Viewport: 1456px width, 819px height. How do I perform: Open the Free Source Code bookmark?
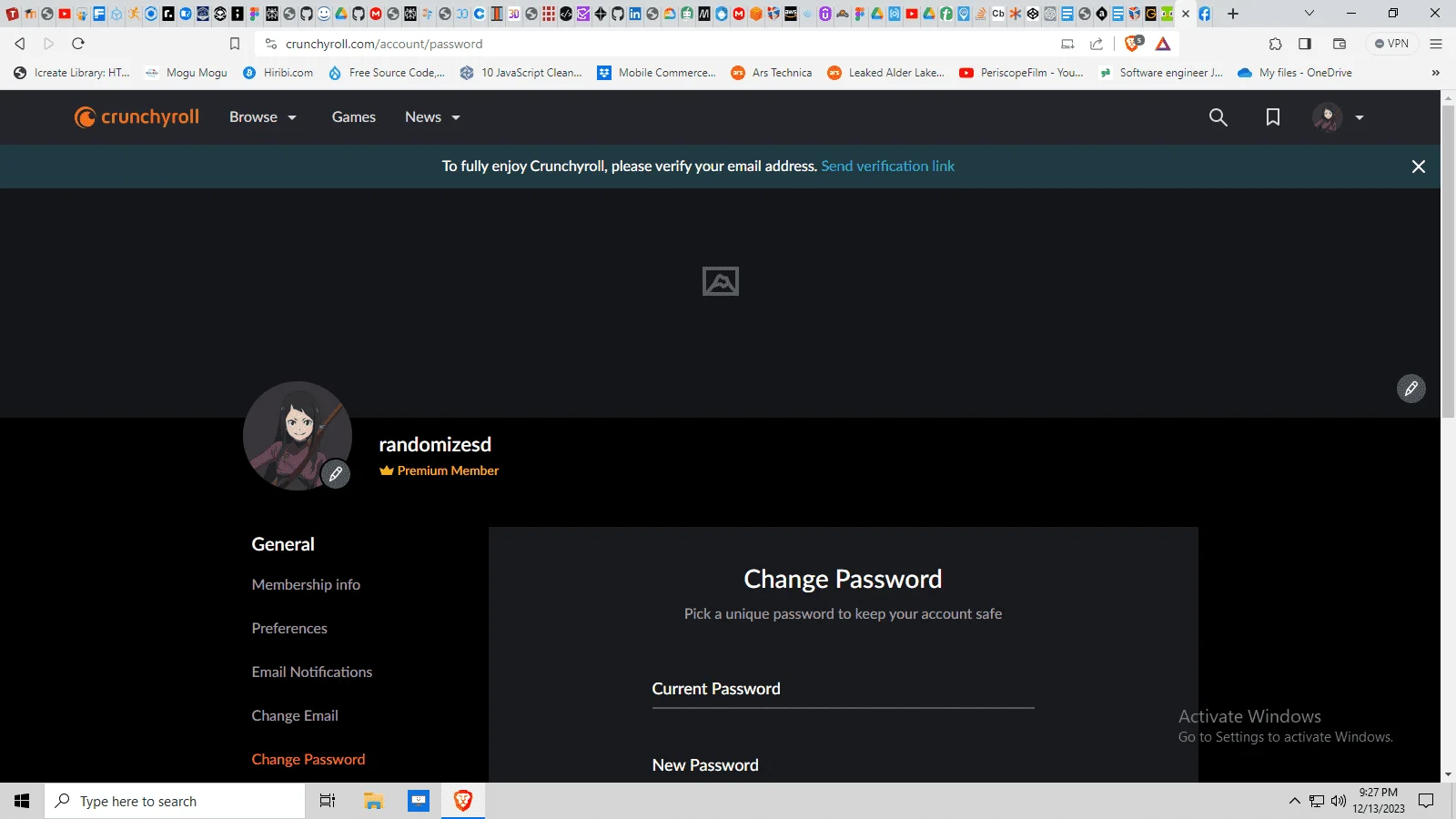(387, 73)
